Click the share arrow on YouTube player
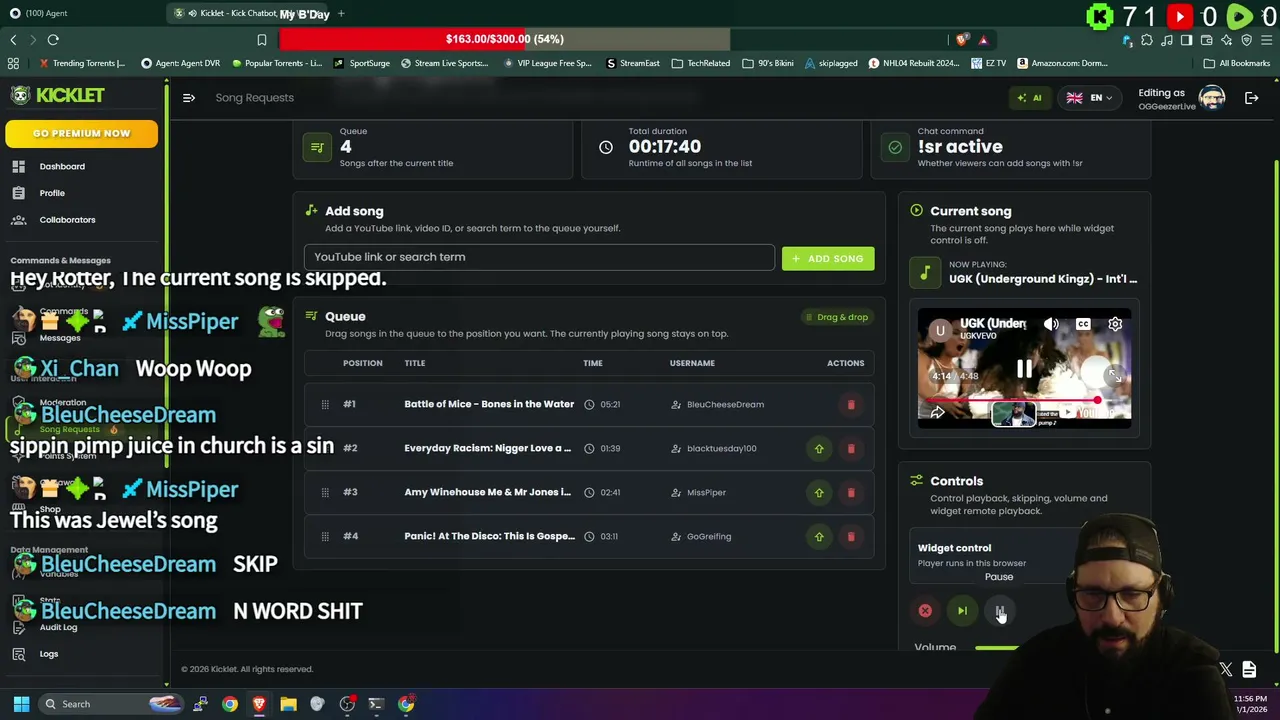The width and height of the screenshot is (1280, 720). [937, 412]
